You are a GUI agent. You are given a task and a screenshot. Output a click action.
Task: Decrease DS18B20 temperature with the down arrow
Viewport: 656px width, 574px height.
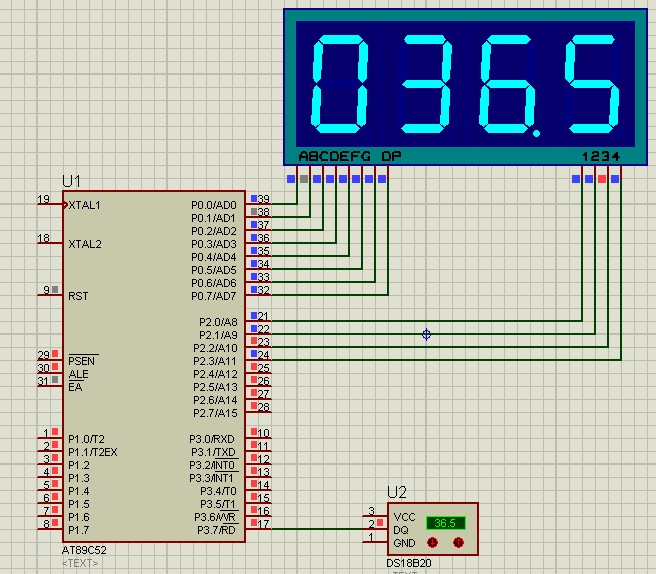pyautogui.click(x=433, y=543)
